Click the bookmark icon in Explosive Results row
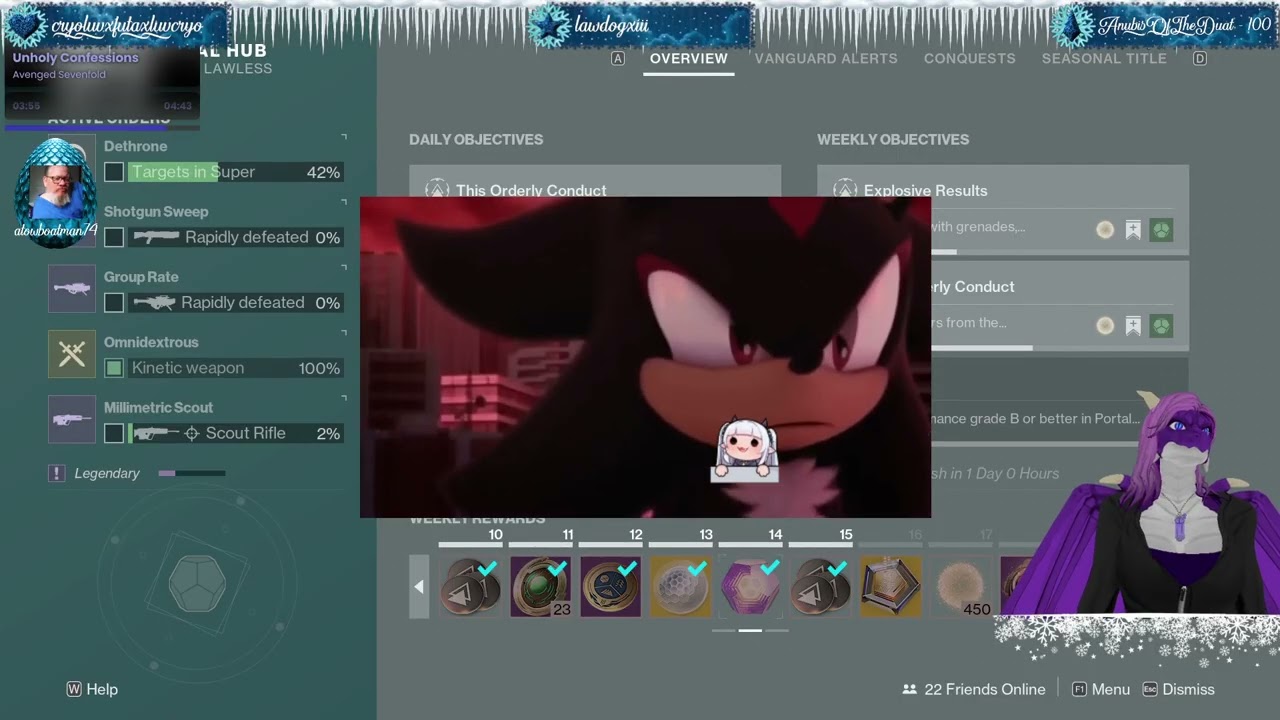The height and width of the screenshot is (720, 1280). click(1133, 230)
